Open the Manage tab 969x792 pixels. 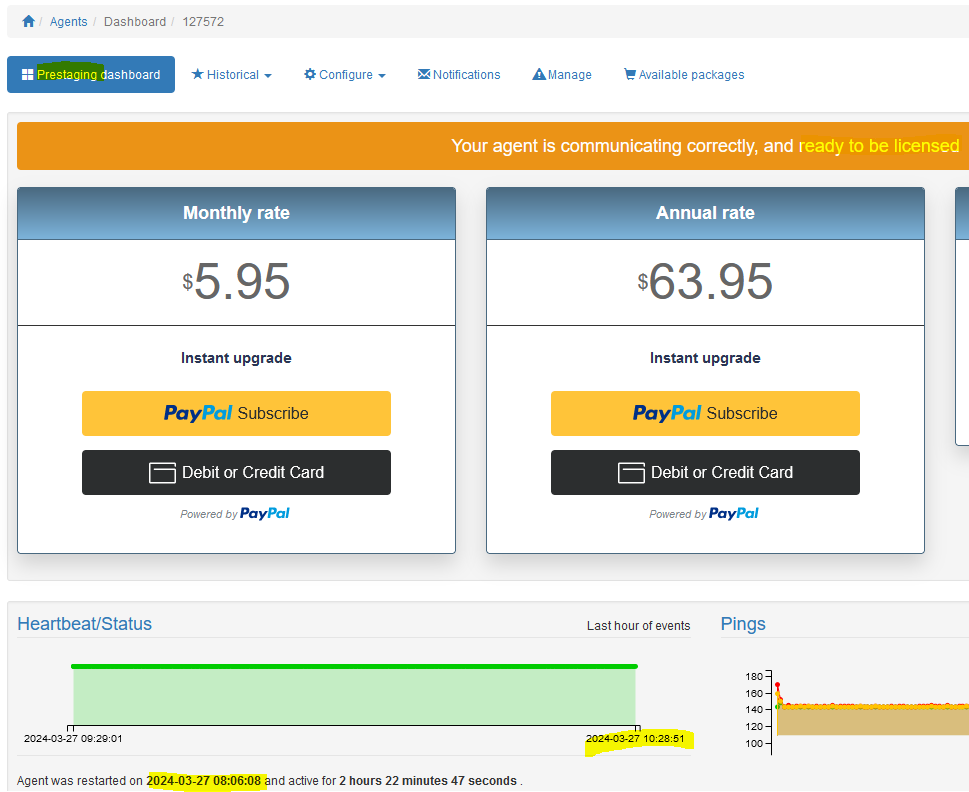coord(562,75)
